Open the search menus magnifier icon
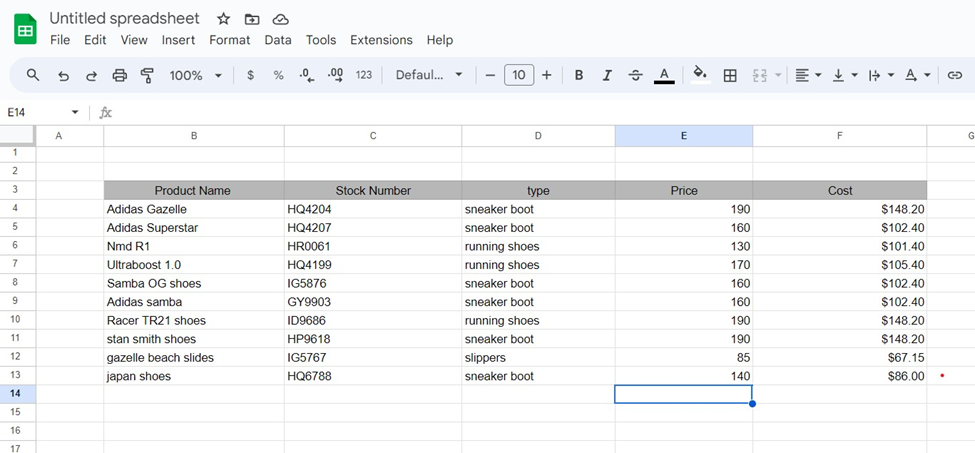Image resolution: width=975 pixels, height=453 pixels. 33,75
